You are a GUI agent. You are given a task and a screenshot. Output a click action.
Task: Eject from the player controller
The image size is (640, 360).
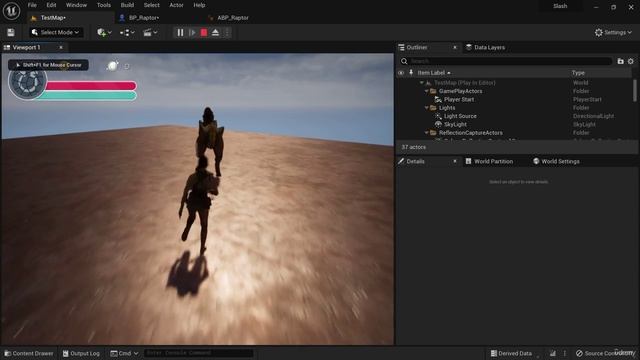[x=216, y=33]
